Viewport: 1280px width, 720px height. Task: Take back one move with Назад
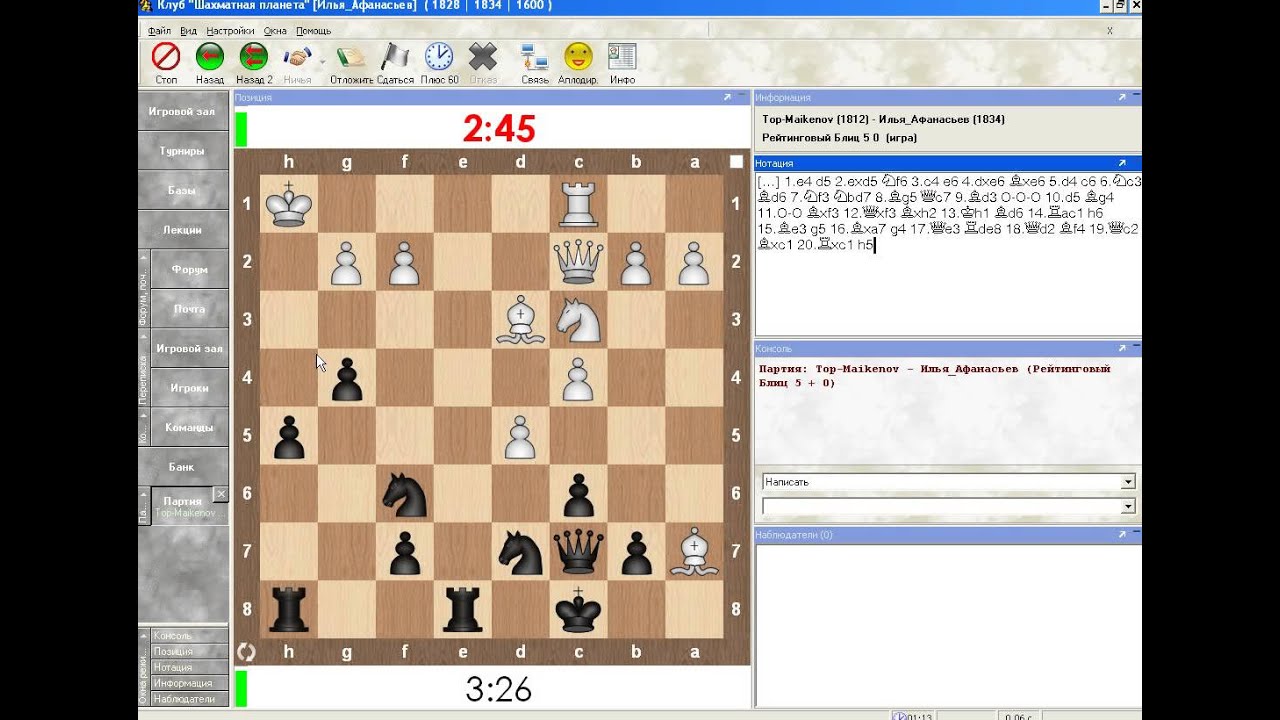[x=210, y=56]
